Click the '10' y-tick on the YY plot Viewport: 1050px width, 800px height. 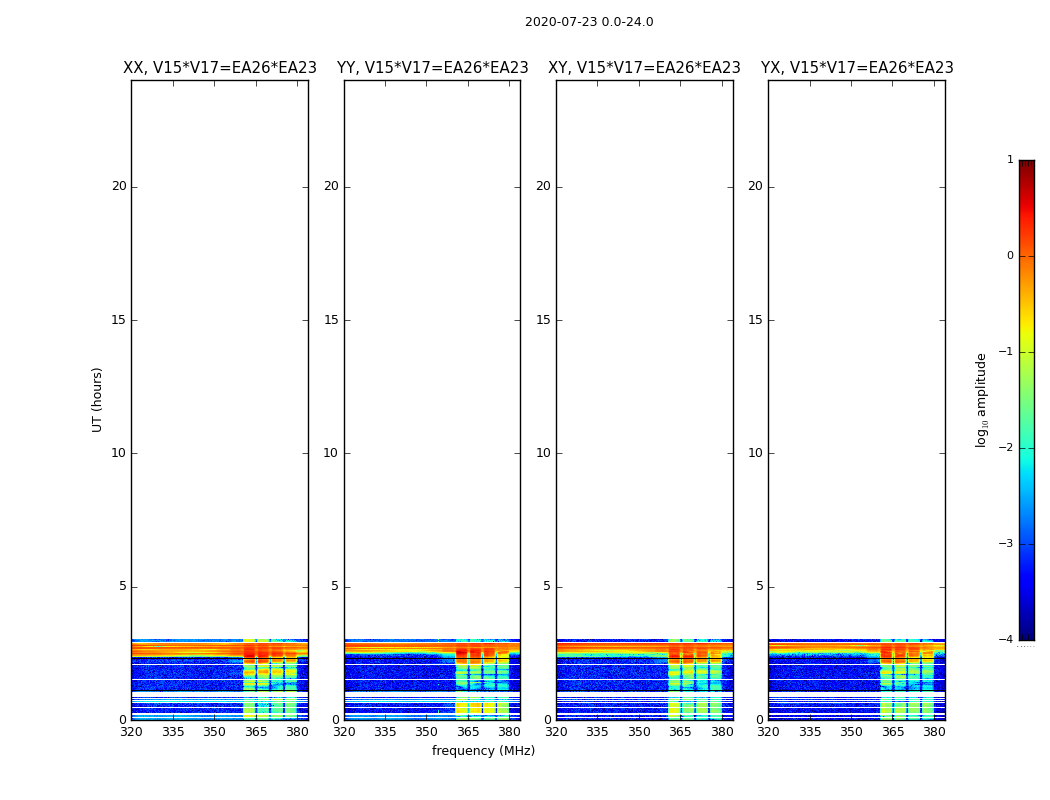click(331, 453)
